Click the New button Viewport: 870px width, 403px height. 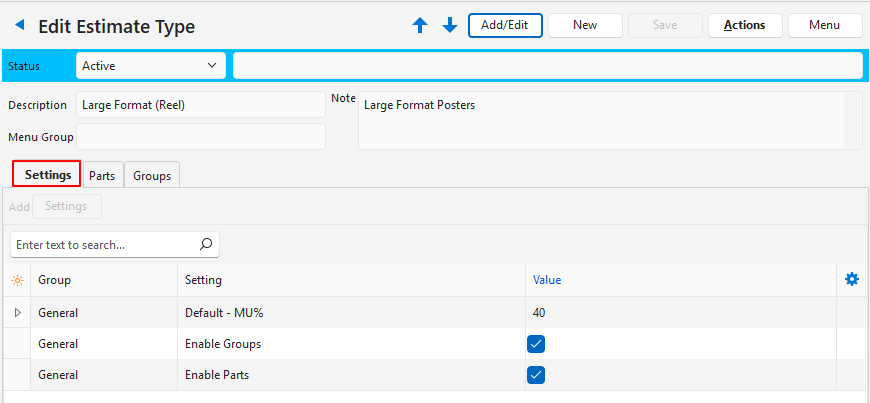pyautogui.click(x=585, y=25)
